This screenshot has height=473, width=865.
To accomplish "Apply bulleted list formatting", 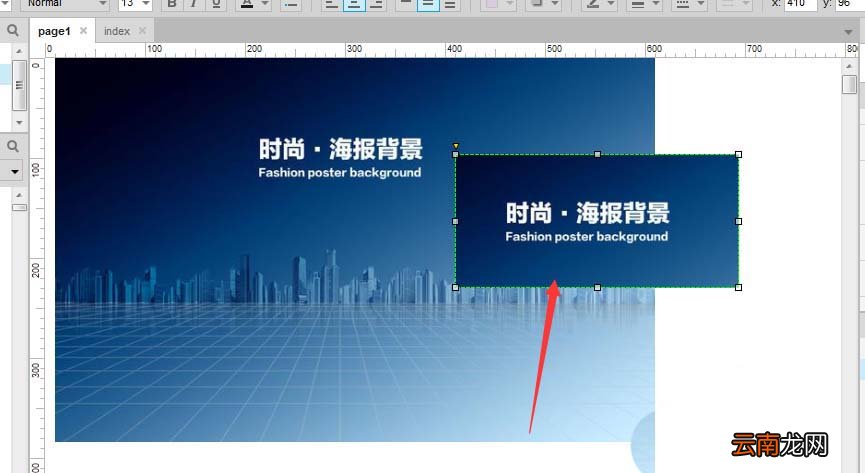I will 290,4.
